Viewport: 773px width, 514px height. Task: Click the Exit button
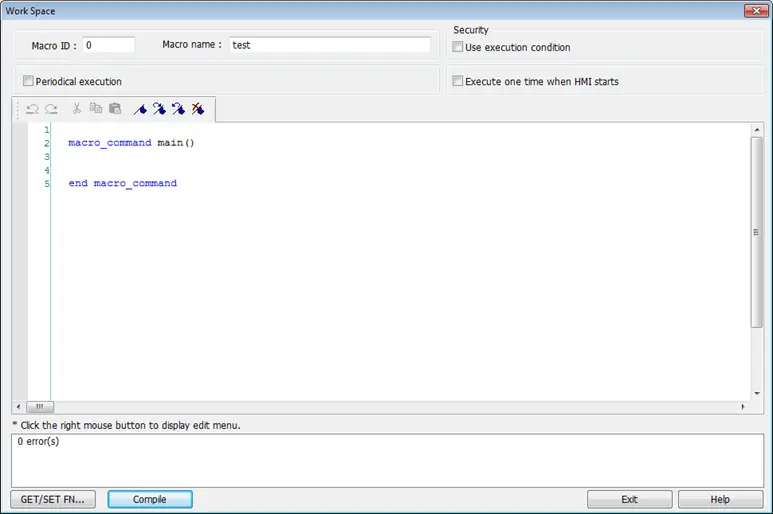point(630,499)
